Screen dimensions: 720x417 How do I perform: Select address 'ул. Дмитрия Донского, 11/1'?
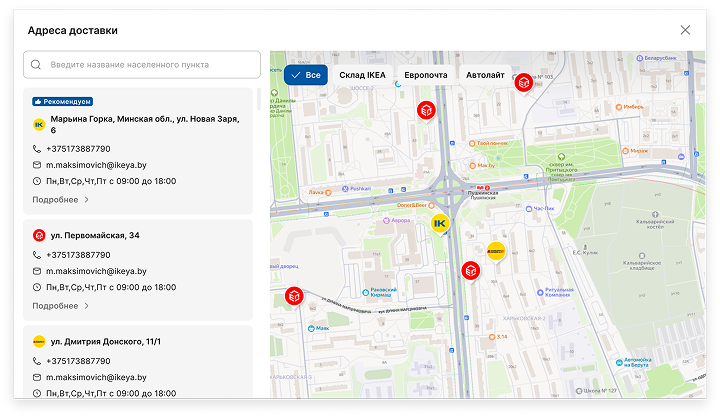click(x=106, y=342)
